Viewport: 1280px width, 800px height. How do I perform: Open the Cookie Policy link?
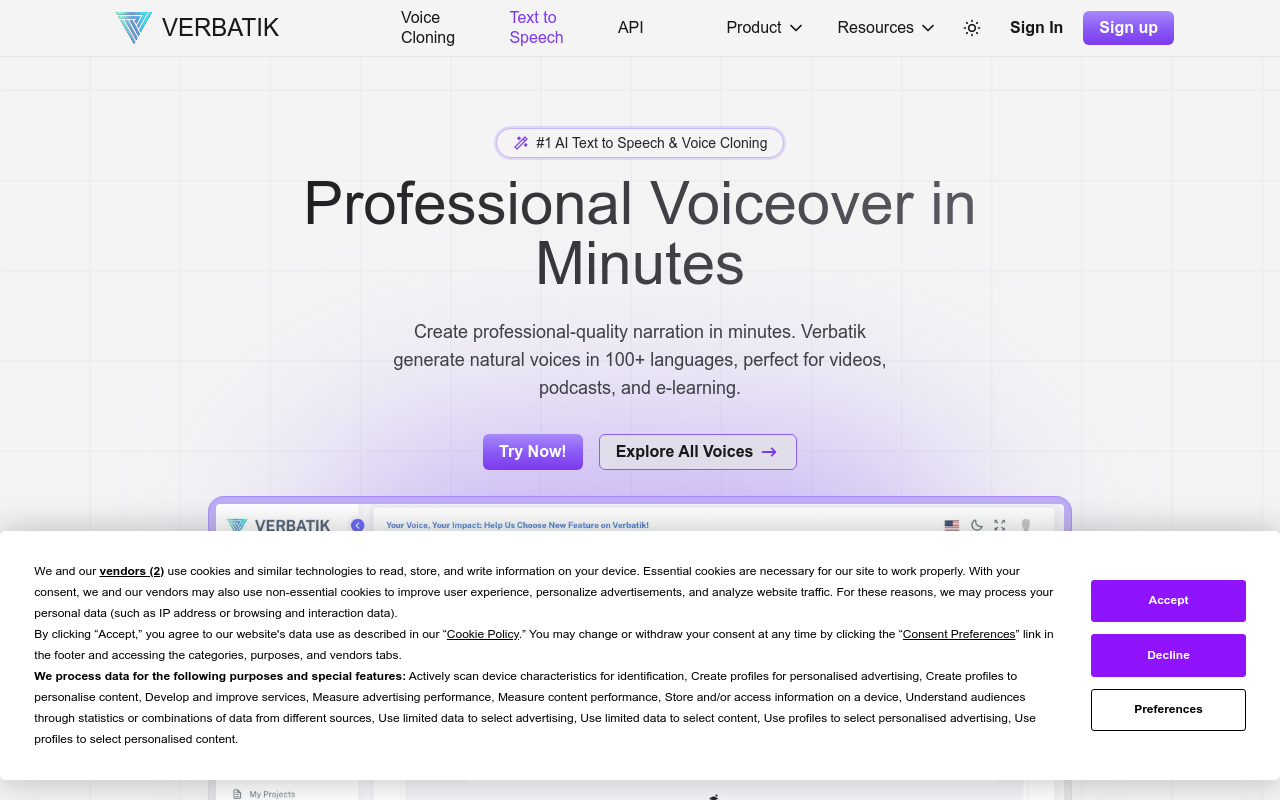(x=483, y=634)
